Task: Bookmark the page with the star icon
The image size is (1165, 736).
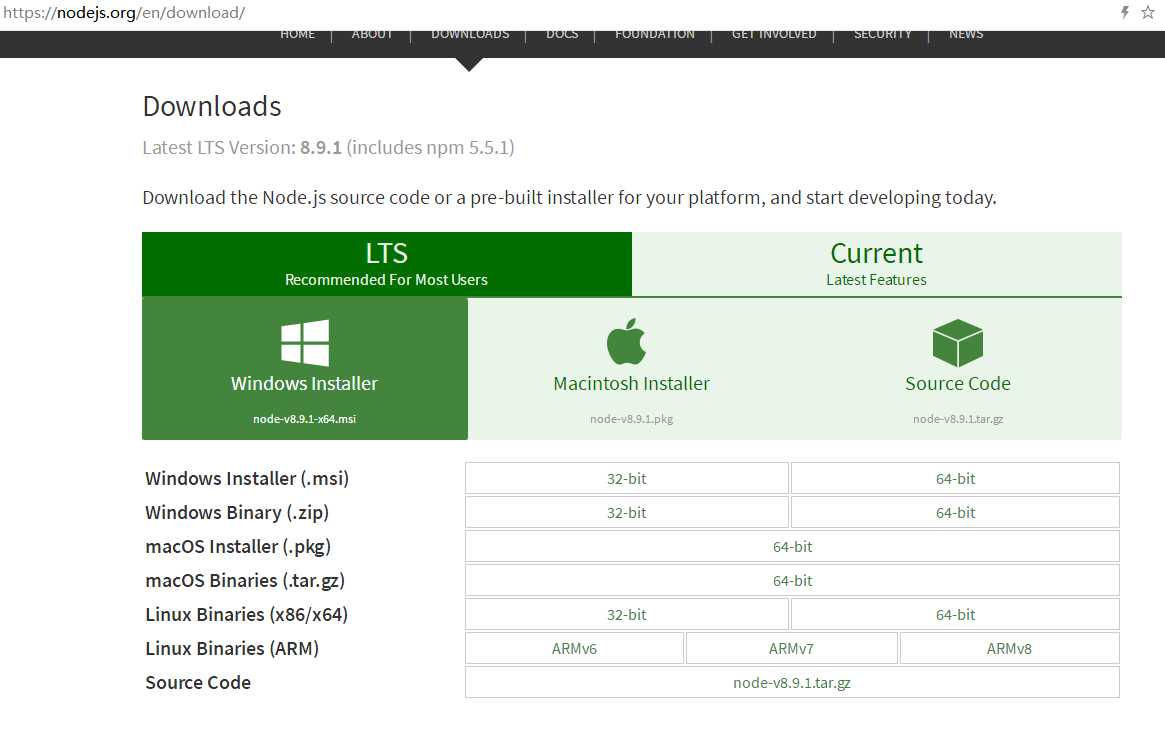Action: point(1148,12)
